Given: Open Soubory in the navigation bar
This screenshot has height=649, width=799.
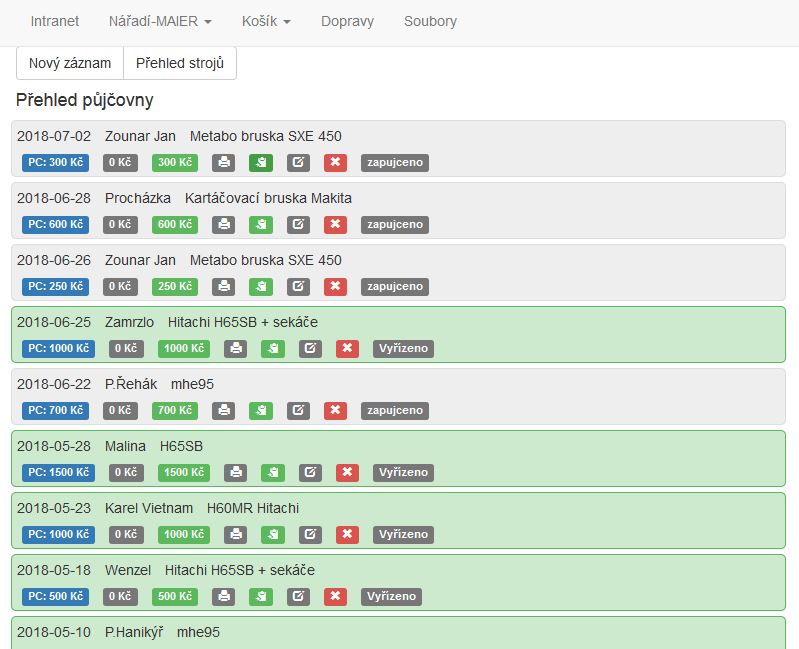Looking at the screenshot, I should [x=430, y=21].
